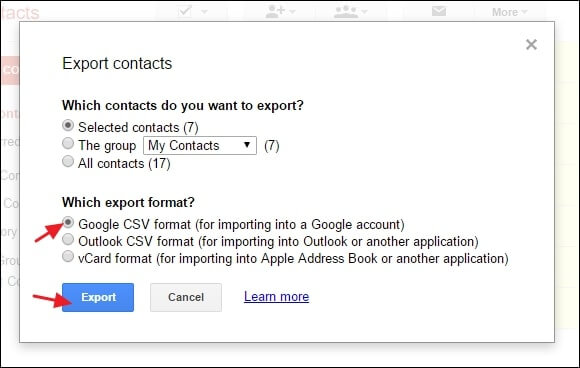The image size is (580, 368).
Task: Select Outlook CSV format option
Action: 68,239
